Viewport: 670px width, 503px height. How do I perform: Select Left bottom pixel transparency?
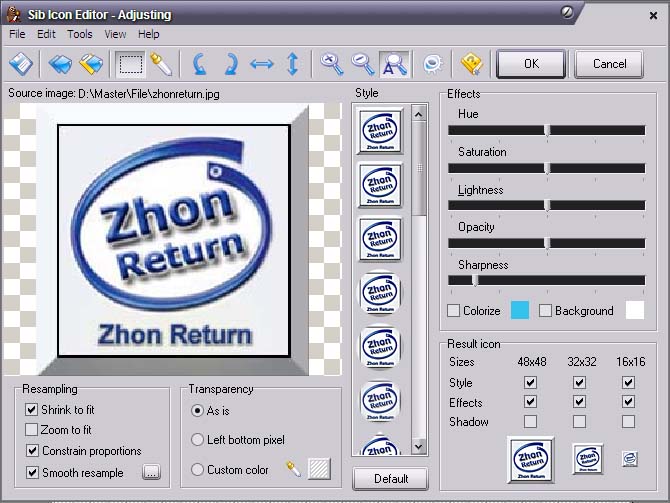(x=197, y=440)
